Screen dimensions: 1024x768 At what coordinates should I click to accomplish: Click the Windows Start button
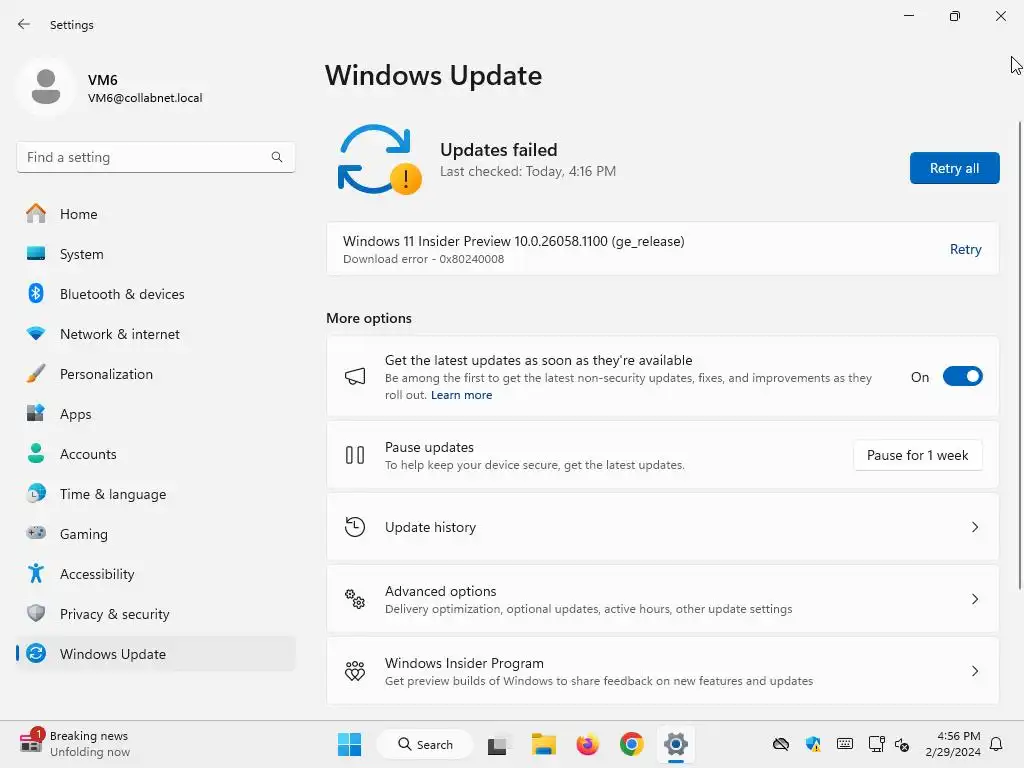coord(349,744)
